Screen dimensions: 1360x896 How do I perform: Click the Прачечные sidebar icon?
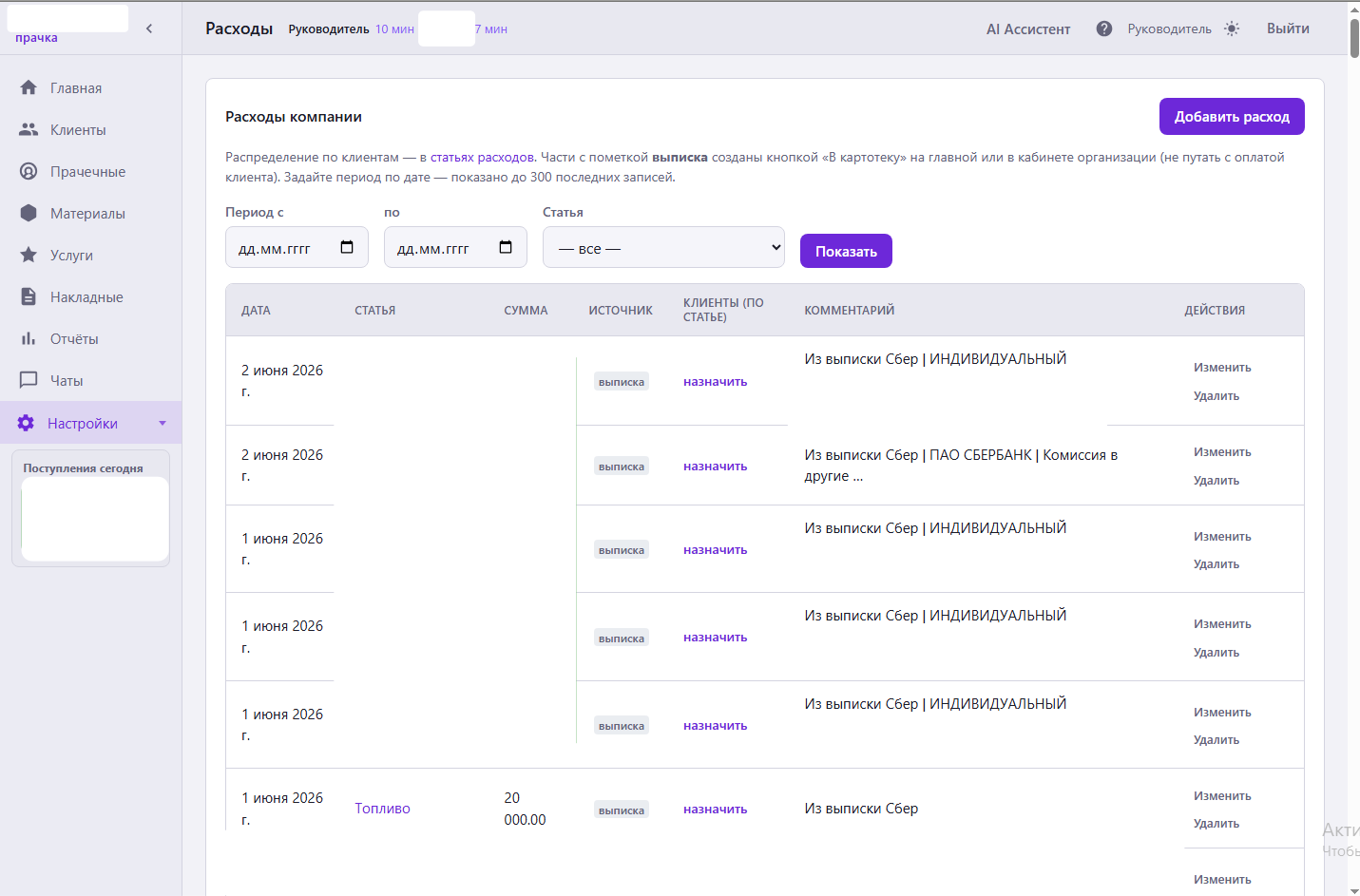(29, 171)
